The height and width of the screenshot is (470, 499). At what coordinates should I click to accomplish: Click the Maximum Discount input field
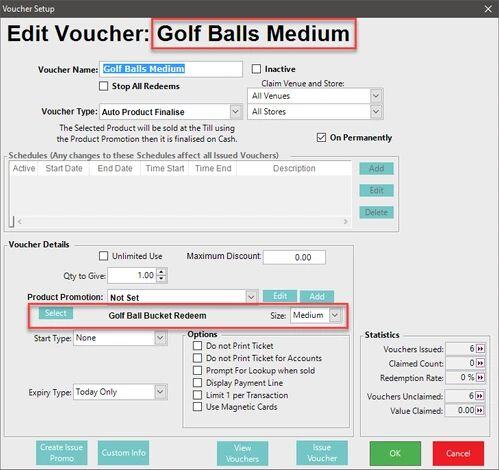pyautogui.click(x=294, y=257)
